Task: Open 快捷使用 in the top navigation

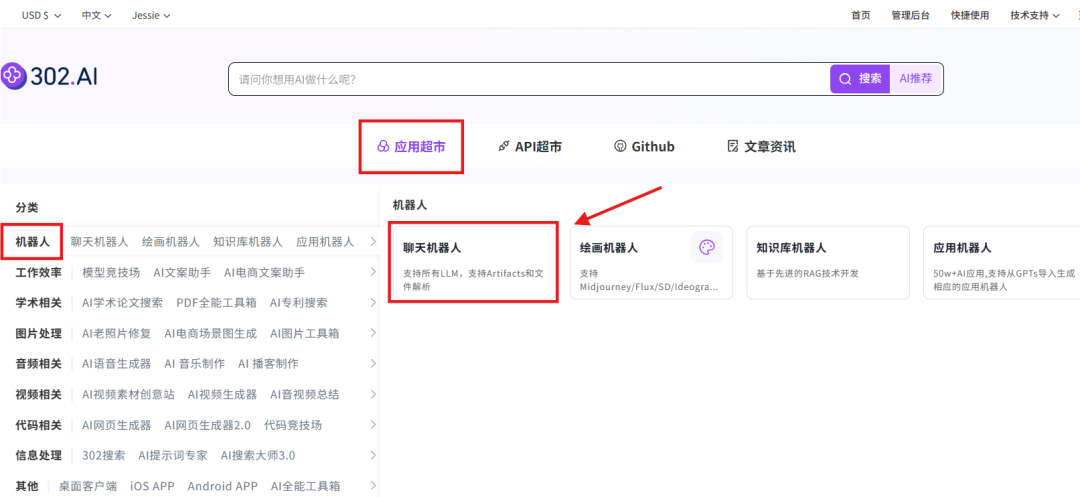Action: [x=970, y=15]
